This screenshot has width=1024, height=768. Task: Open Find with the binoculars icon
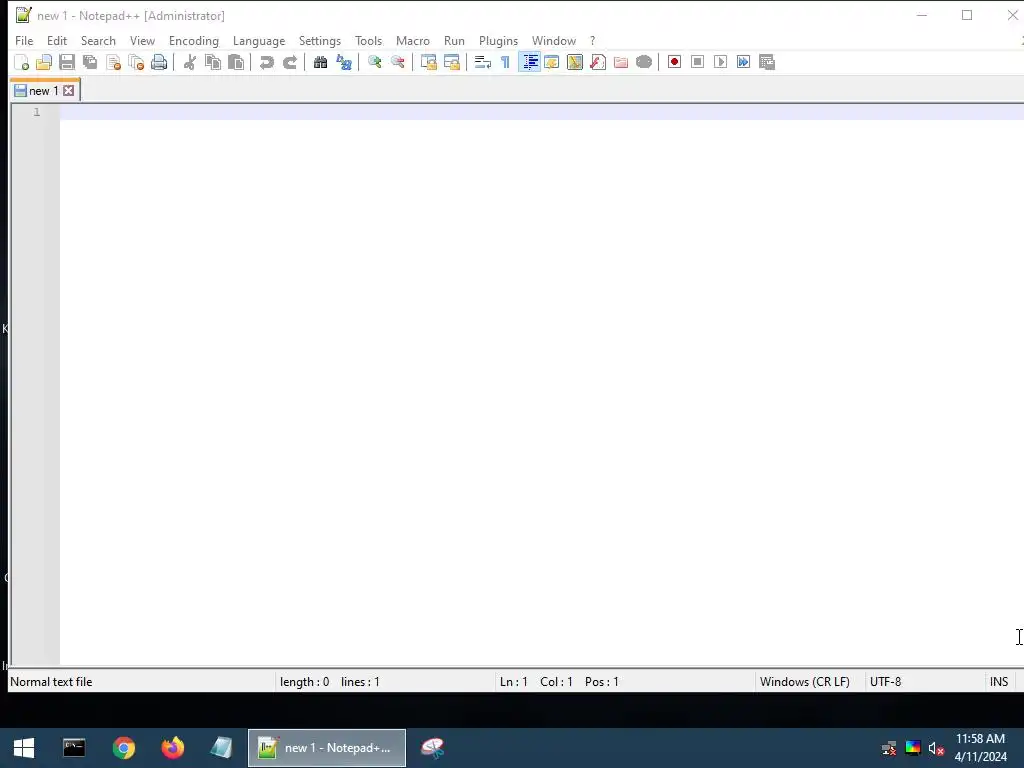[321, 62]
